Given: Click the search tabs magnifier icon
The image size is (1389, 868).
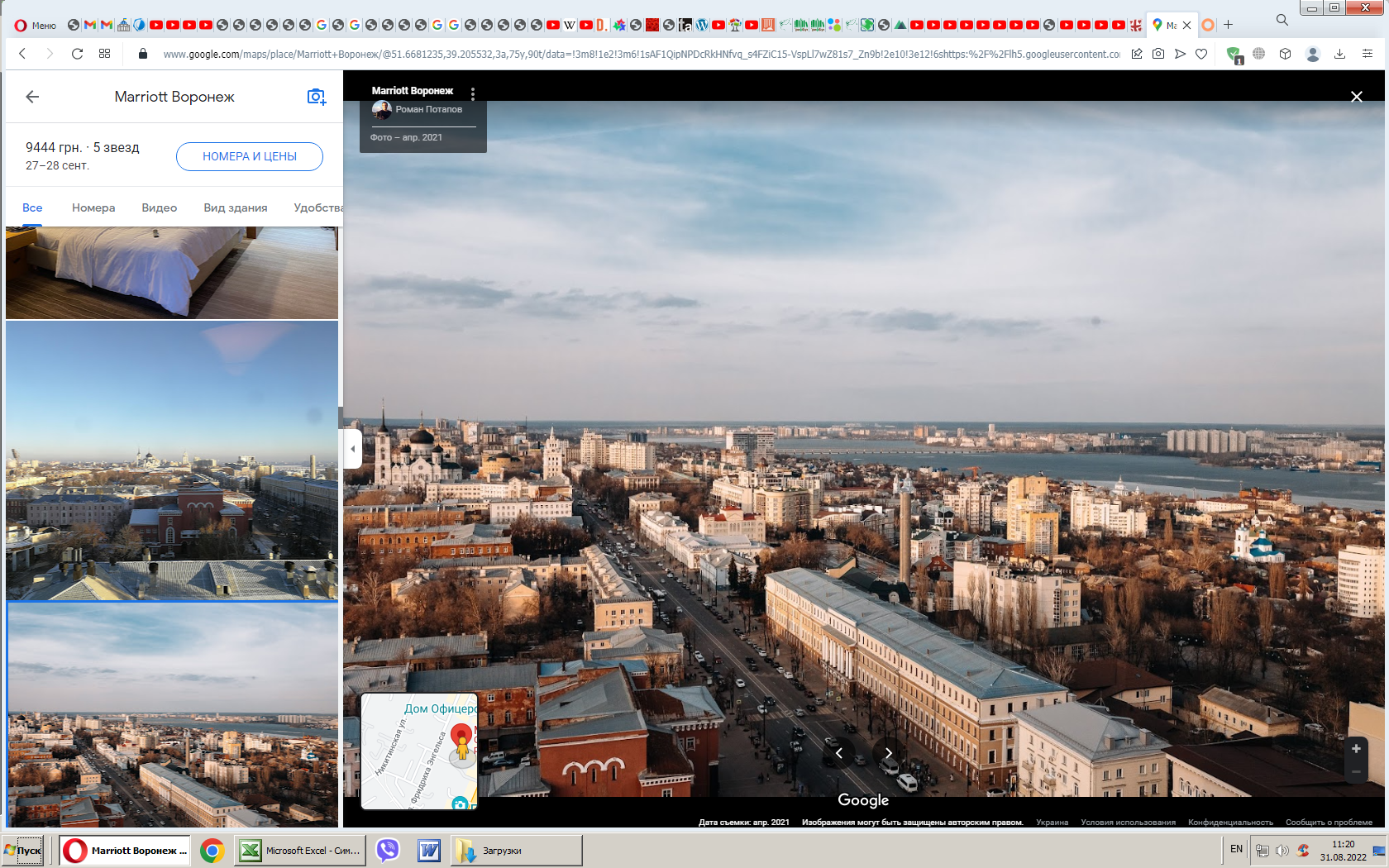Looking at the screenshot, I should (x=1282, y=20).
